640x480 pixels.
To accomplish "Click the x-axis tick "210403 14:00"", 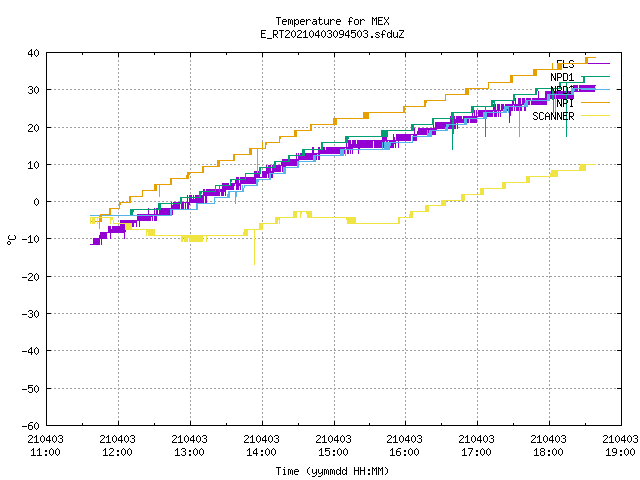I will coord(262,446).
